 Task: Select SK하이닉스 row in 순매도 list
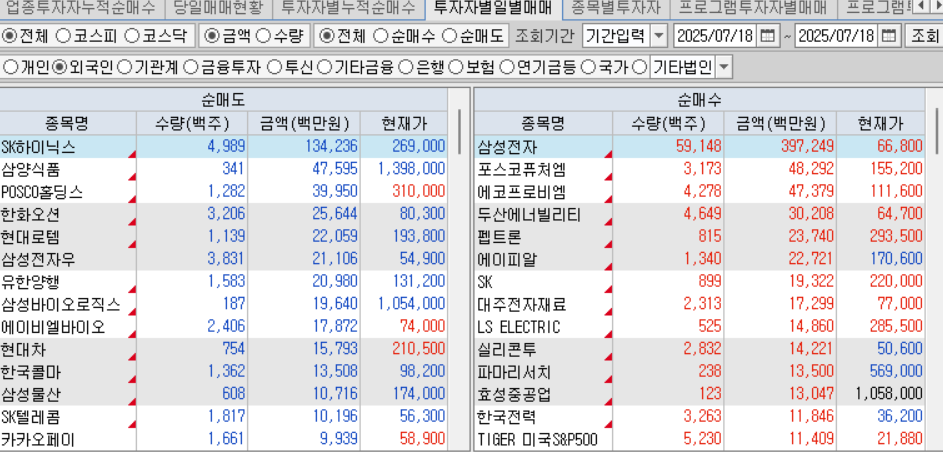tap(224, 147)
